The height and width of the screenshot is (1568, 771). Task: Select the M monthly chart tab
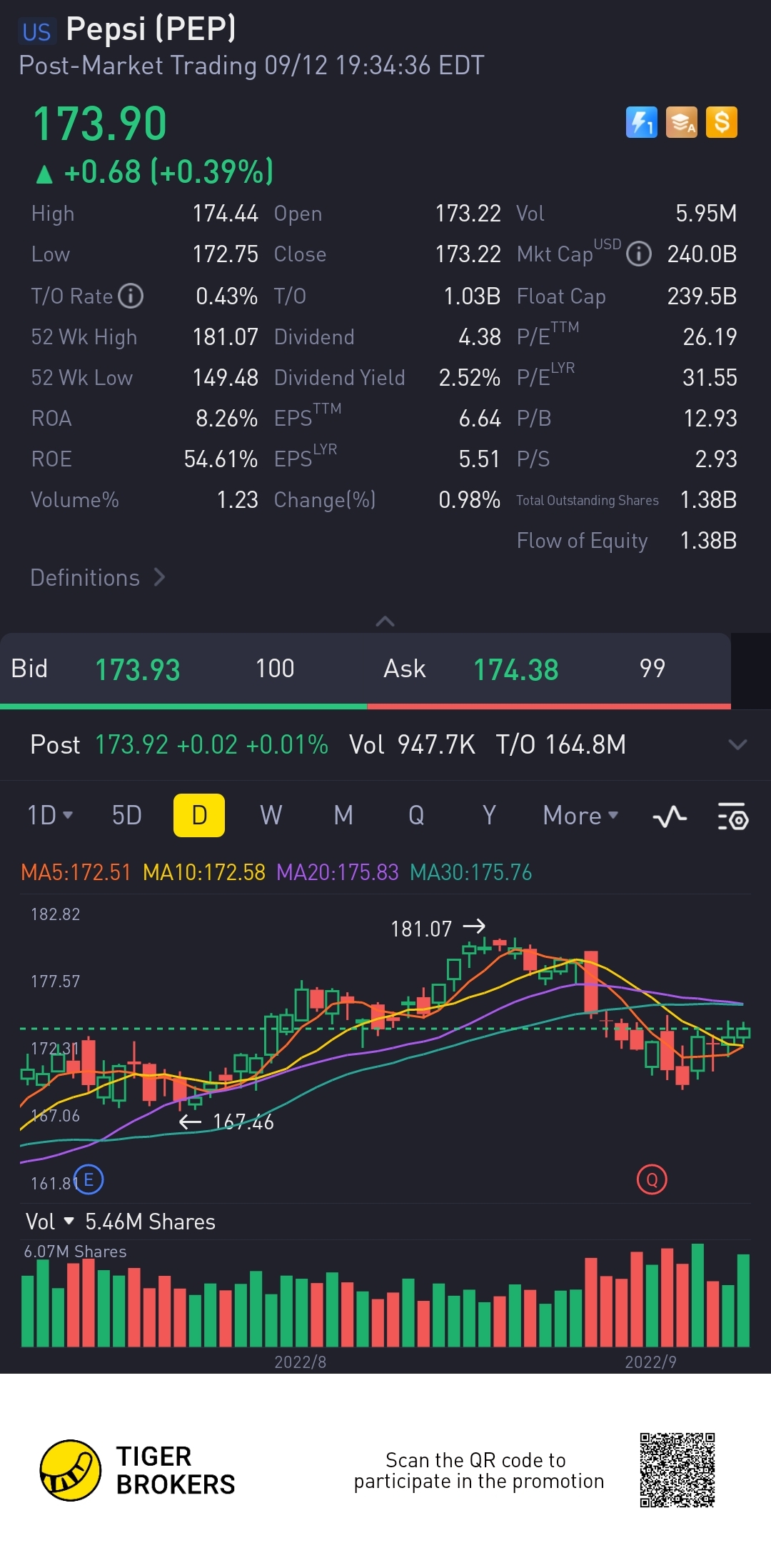click(343, 815)
